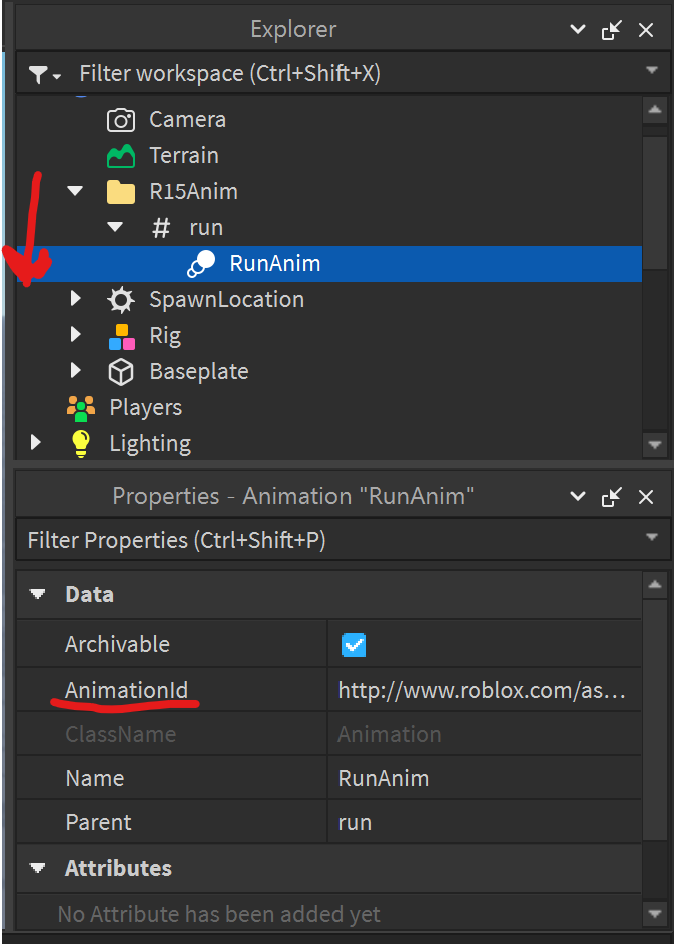Select the Players service icon
This screenshot has height=944, width=674.
pos(81,407)
